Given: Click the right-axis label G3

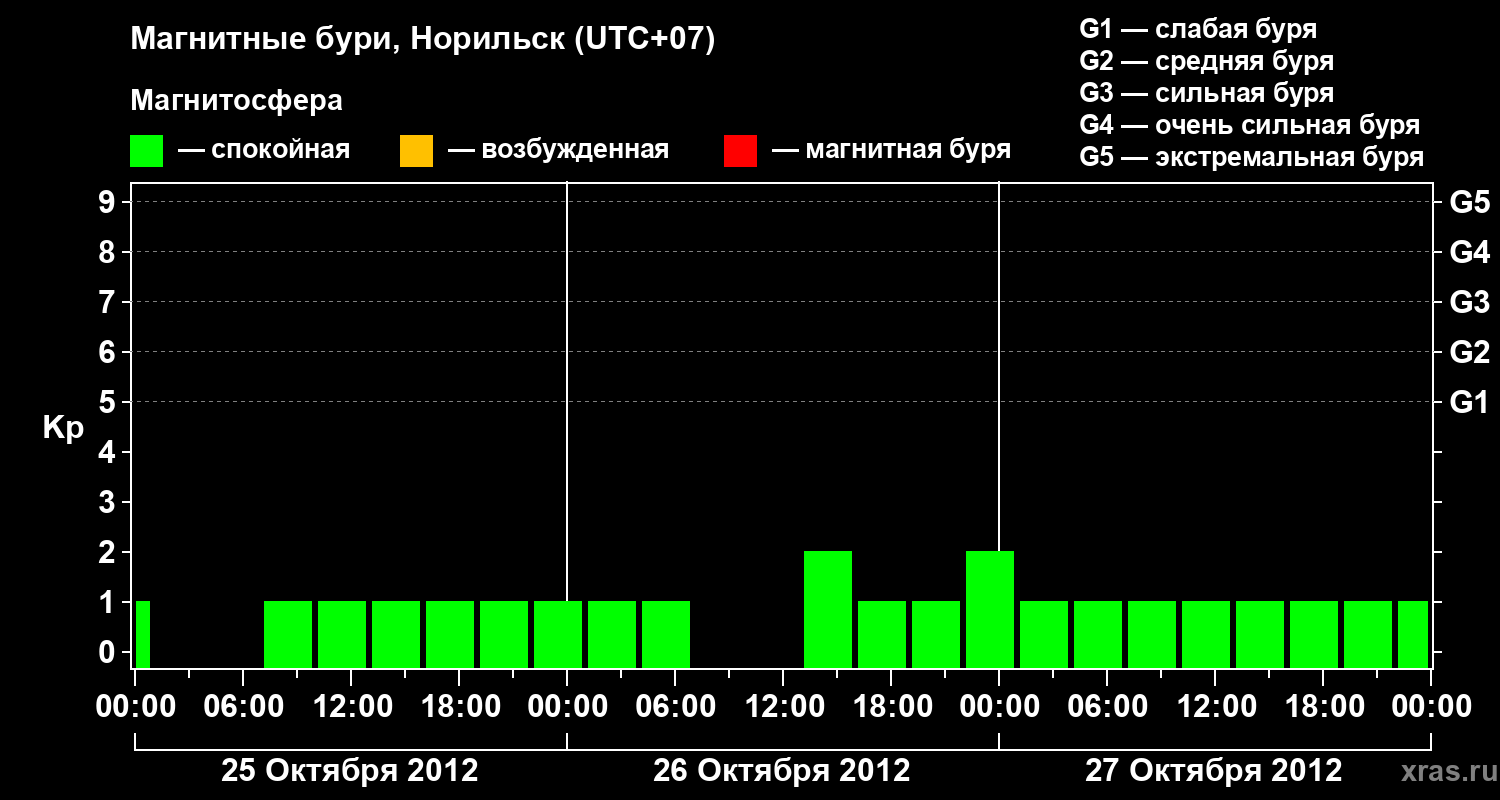Looking at the screenshot, I should (1469, 302).
